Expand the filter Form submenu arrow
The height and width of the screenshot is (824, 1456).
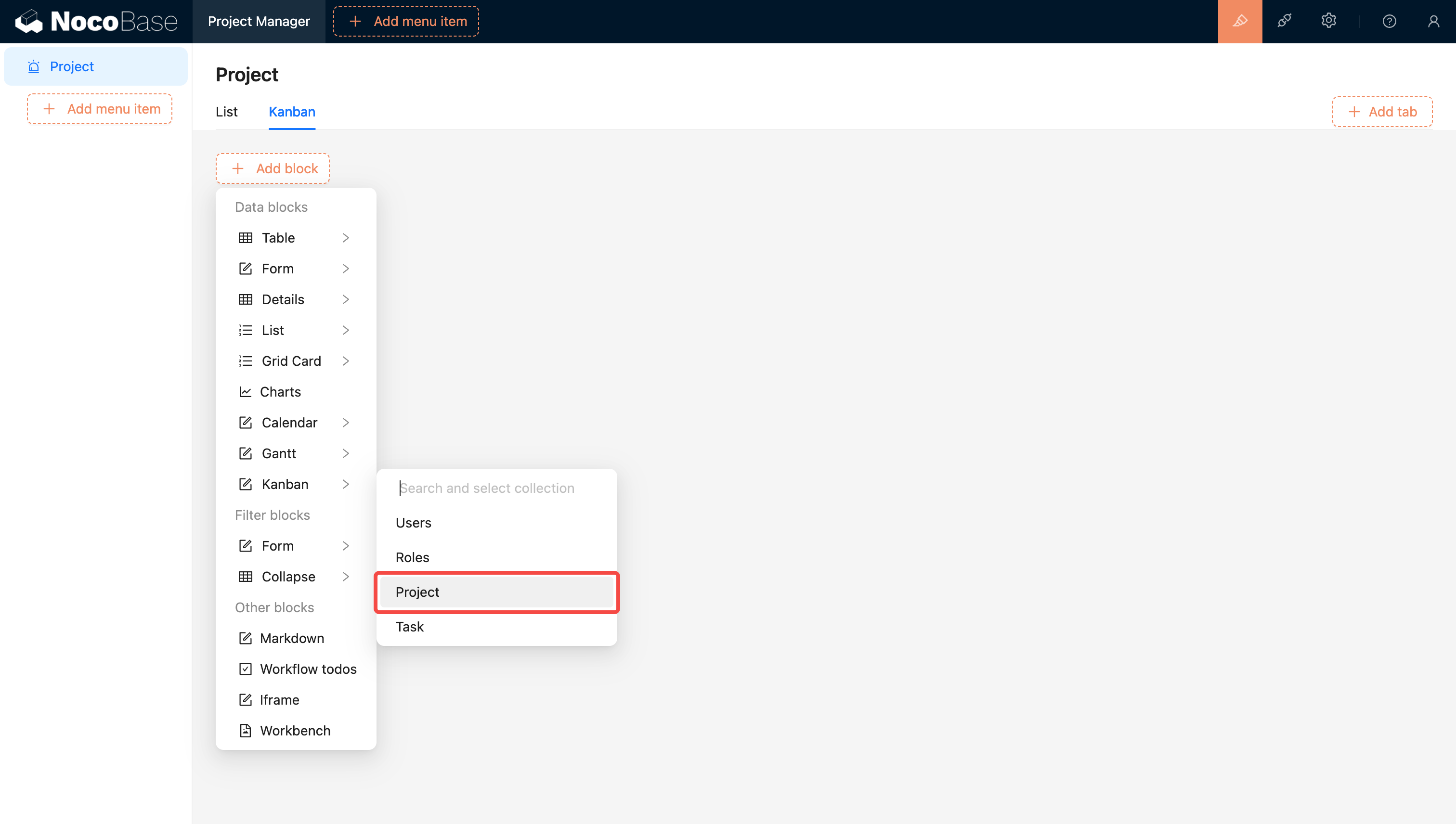pyautogui.click(x=346, y=545)
